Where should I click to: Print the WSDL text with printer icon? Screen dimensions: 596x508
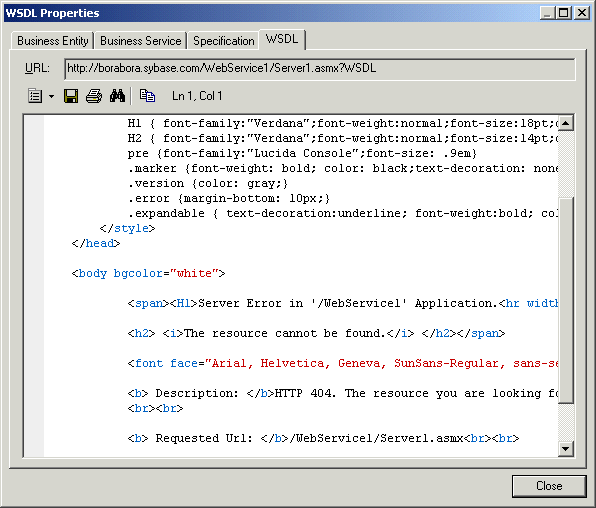tap(94, 96)
